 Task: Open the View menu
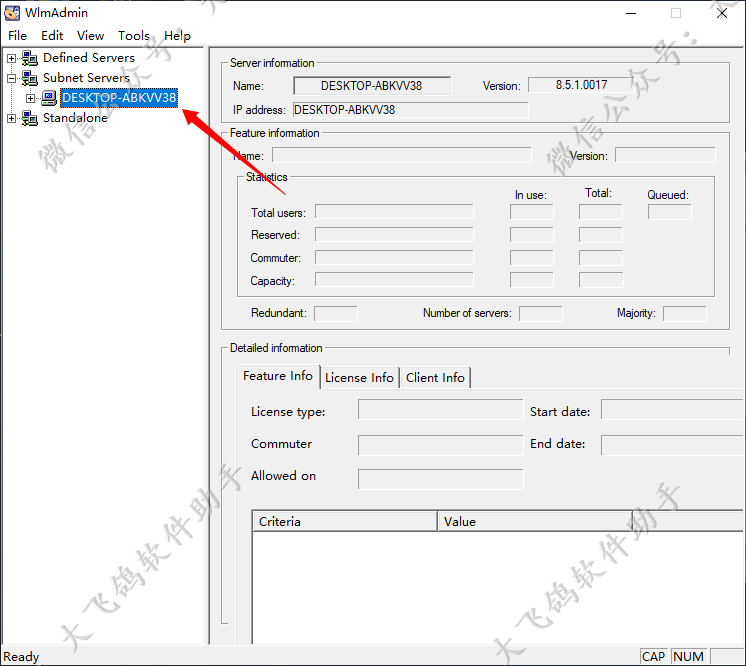click(x=90, y=36)
